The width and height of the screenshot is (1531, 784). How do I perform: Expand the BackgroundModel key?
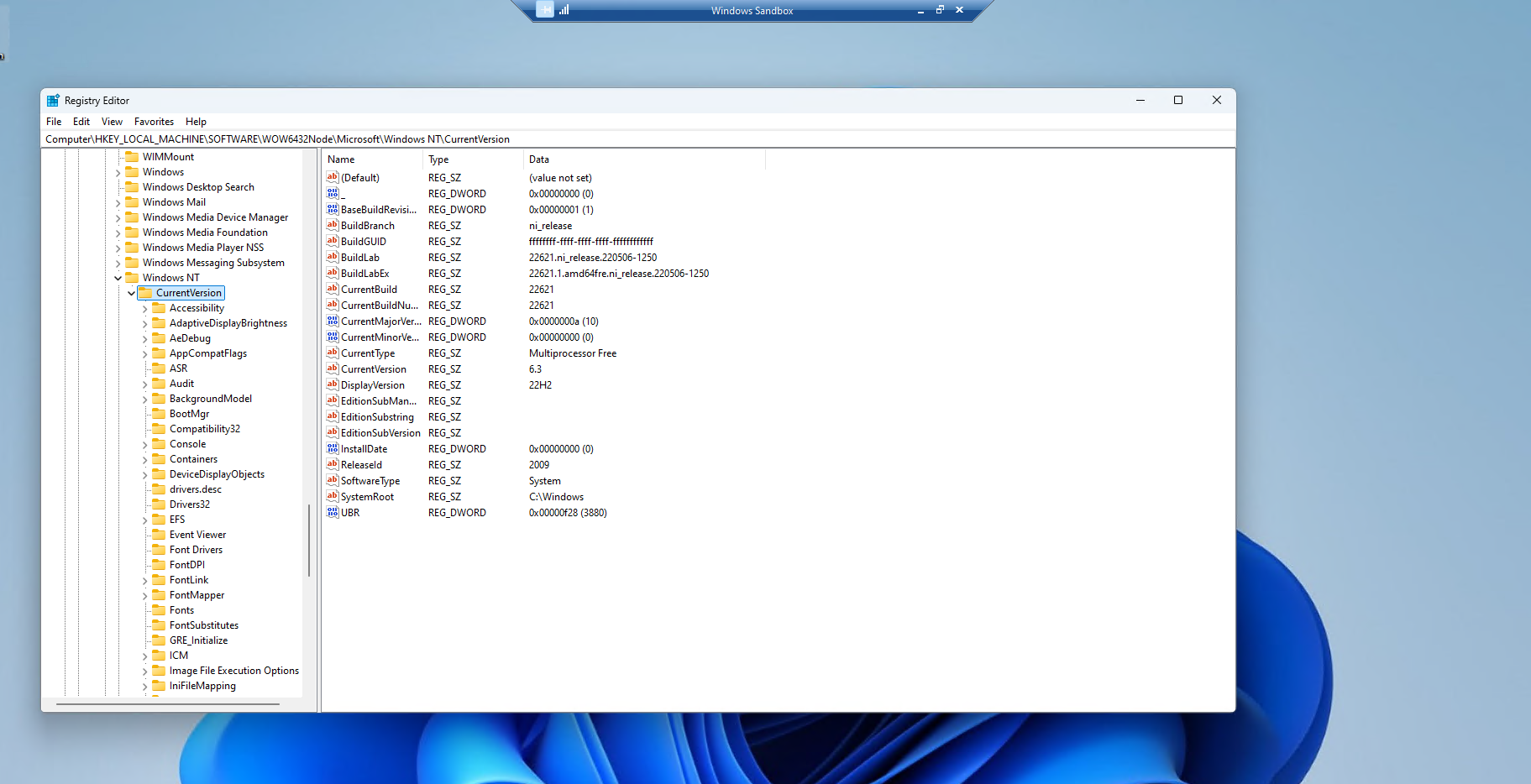coord(144,399)
